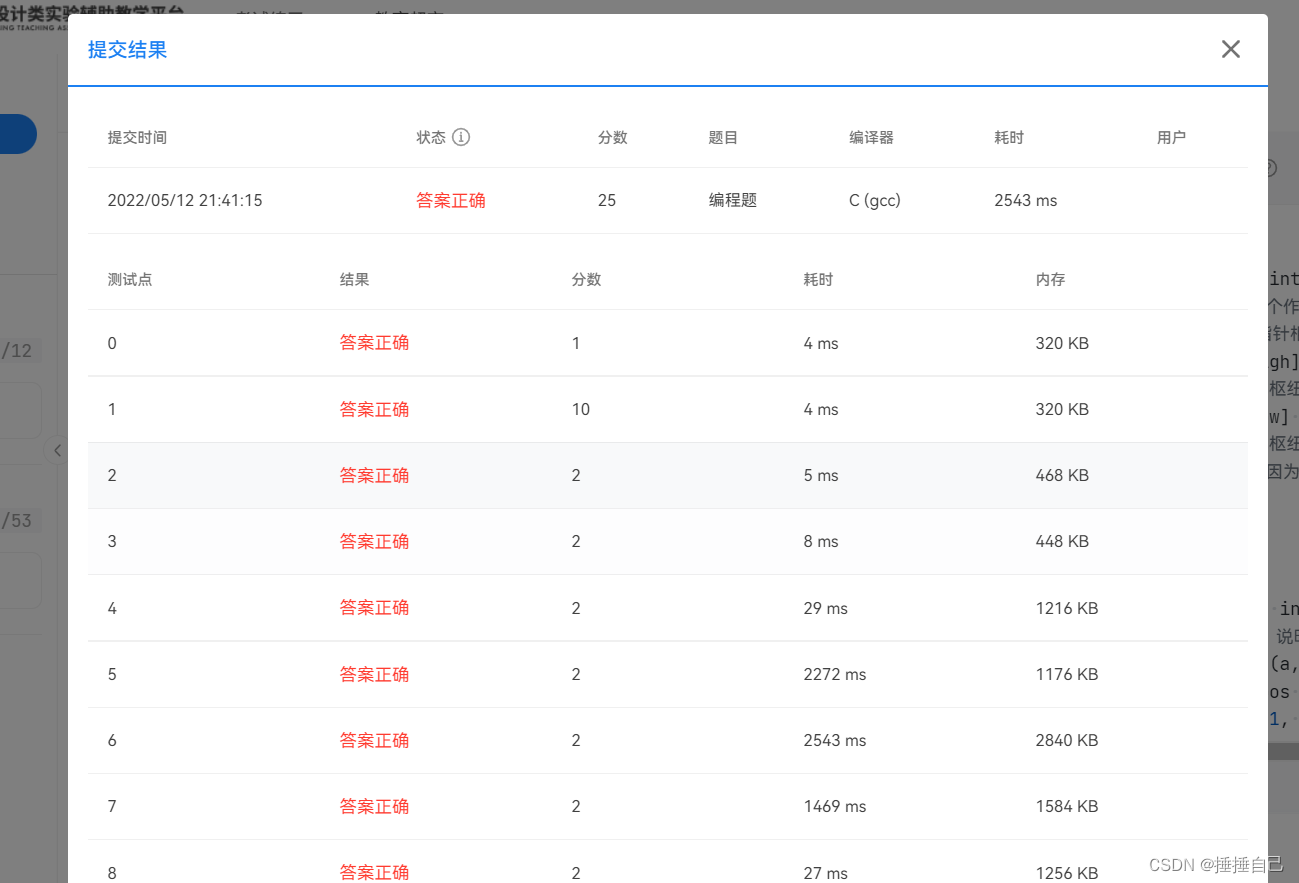Click 答案正确 result for test point 2

point(374,475)
